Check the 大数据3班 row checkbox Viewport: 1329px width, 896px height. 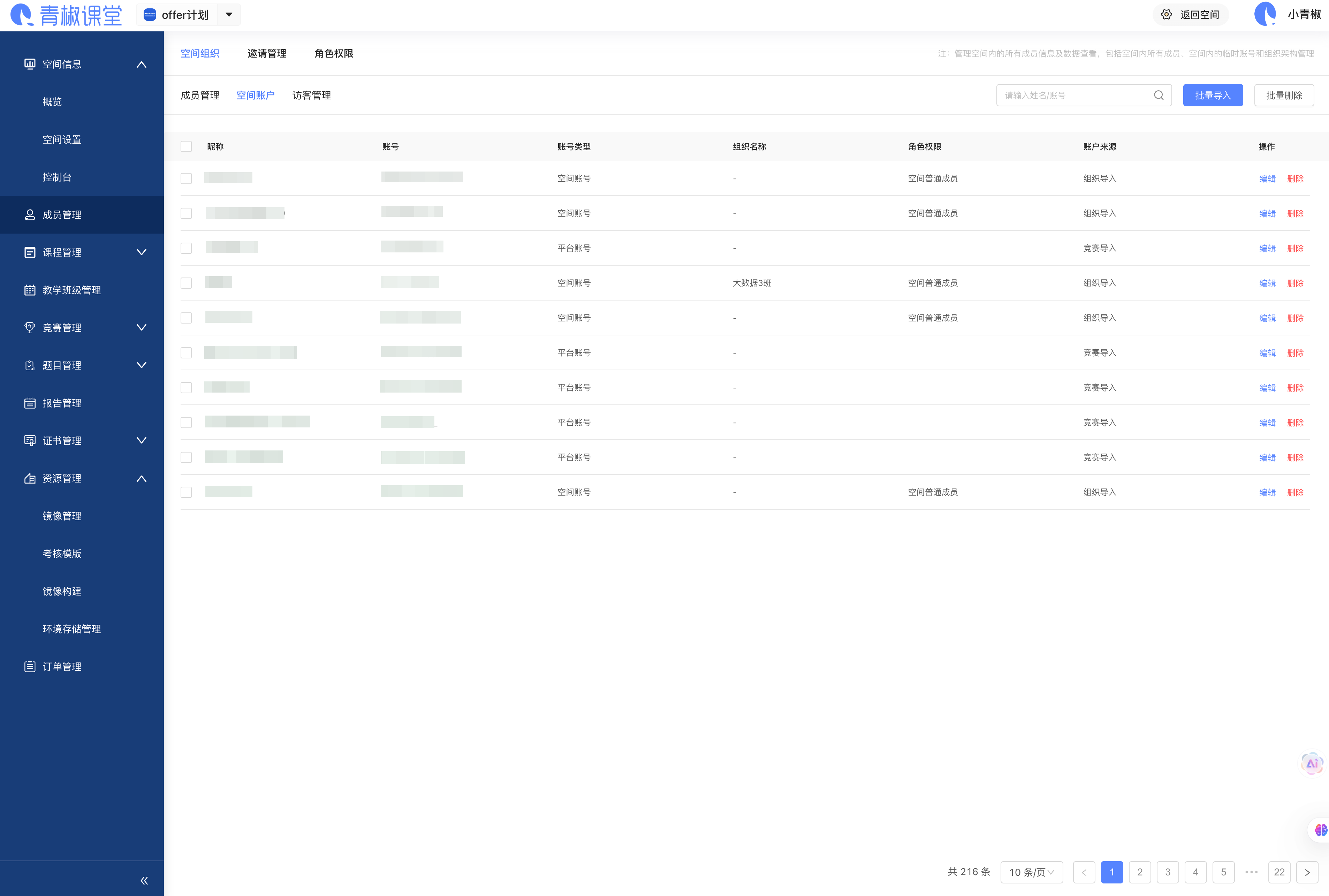coord(186,283)
